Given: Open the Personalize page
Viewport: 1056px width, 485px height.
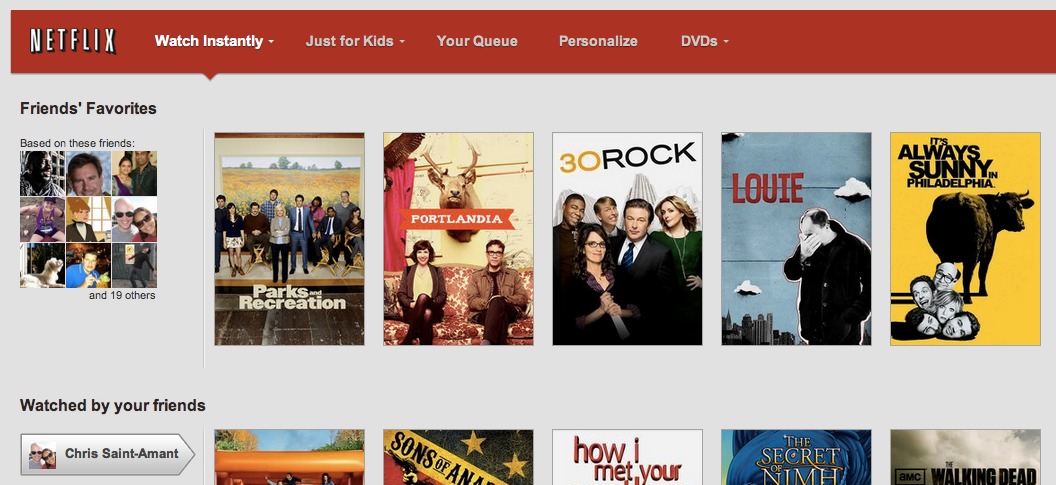Looking at the screenshot, I should pyautogui.click(x=598, y=41).
